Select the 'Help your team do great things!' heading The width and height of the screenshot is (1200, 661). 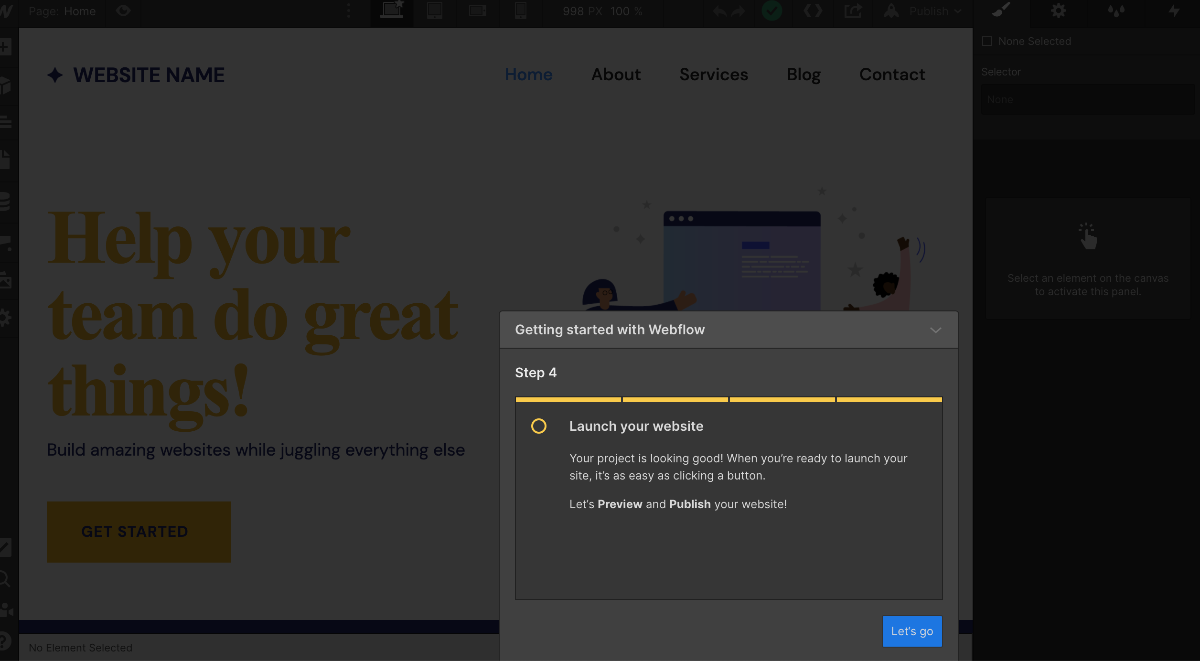[x=253, y=314]
